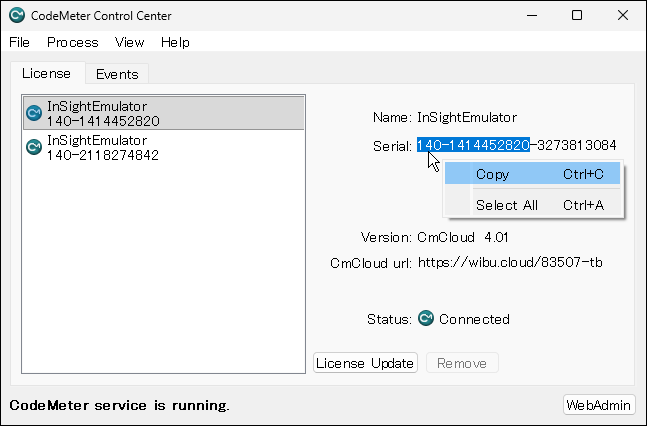The width and height of the screenshot is (647, 426).
Task: Select license 140-2118274842 in list
Action: coord(164,147)
